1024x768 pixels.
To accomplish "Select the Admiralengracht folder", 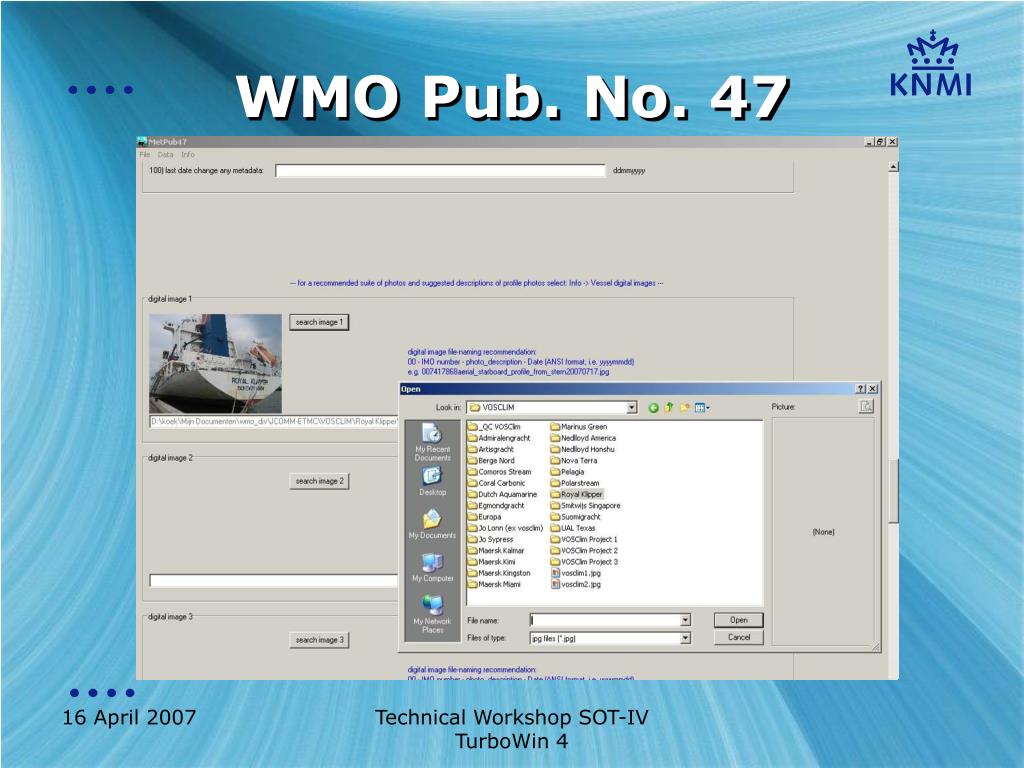I will (x=499, y=438).
